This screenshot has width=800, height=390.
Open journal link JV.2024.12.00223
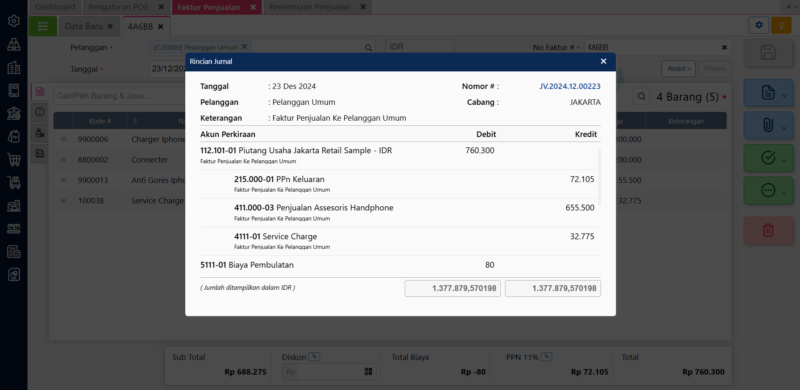click(570, 86)
